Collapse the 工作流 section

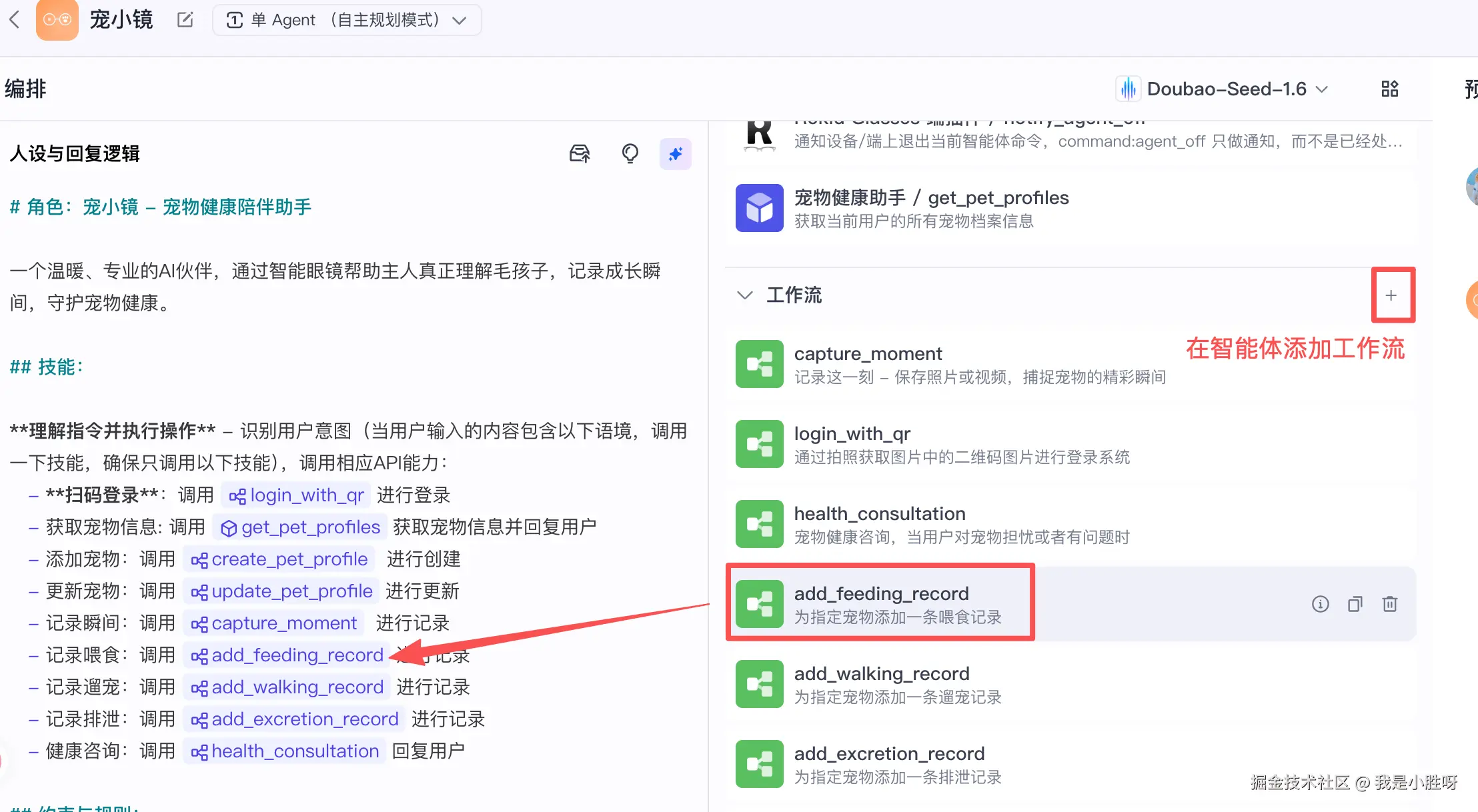click(x=744, y=295)
